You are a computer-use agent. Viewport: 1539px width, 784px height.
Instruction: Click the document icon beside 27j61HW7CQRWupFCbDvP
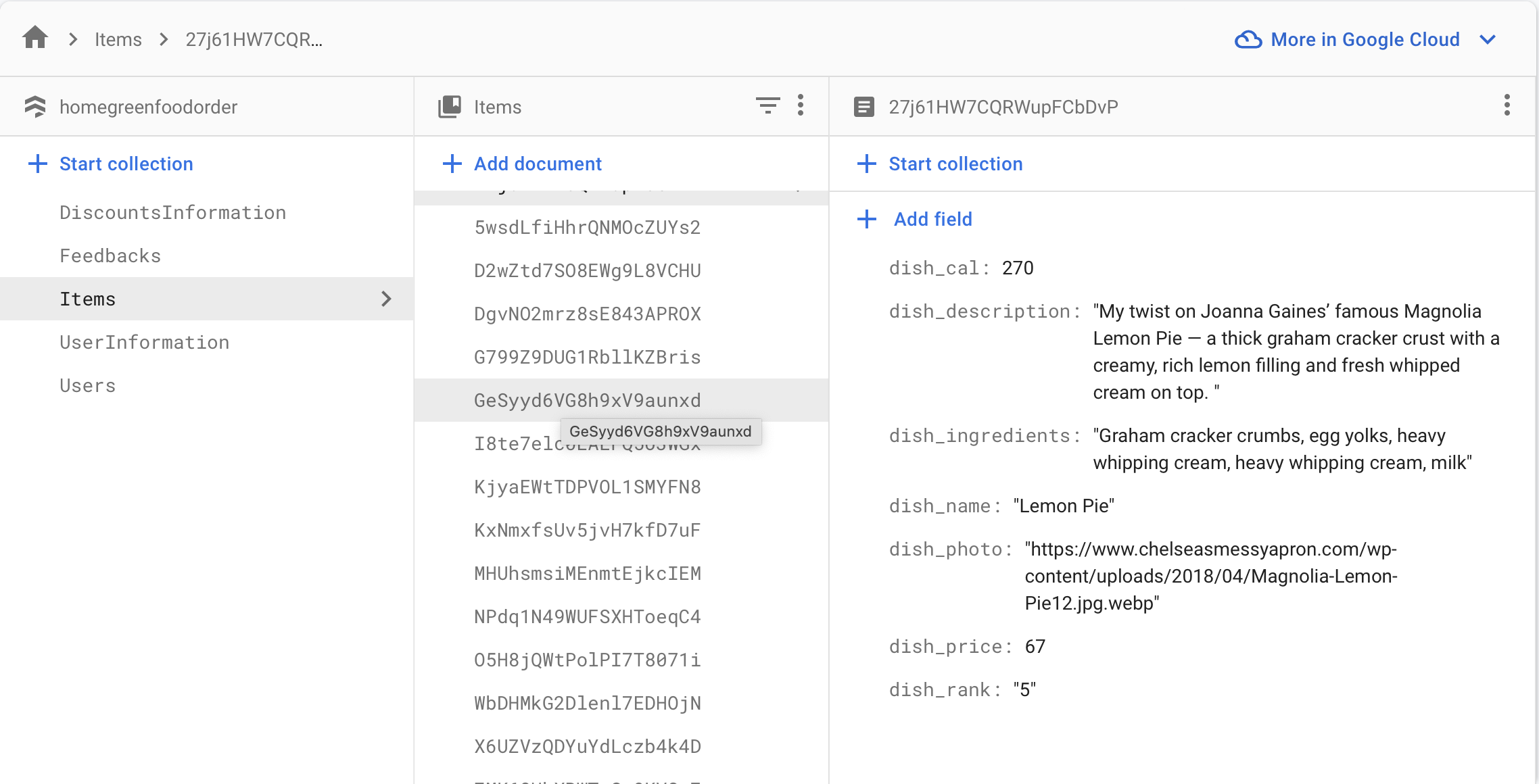click(863, 107)
